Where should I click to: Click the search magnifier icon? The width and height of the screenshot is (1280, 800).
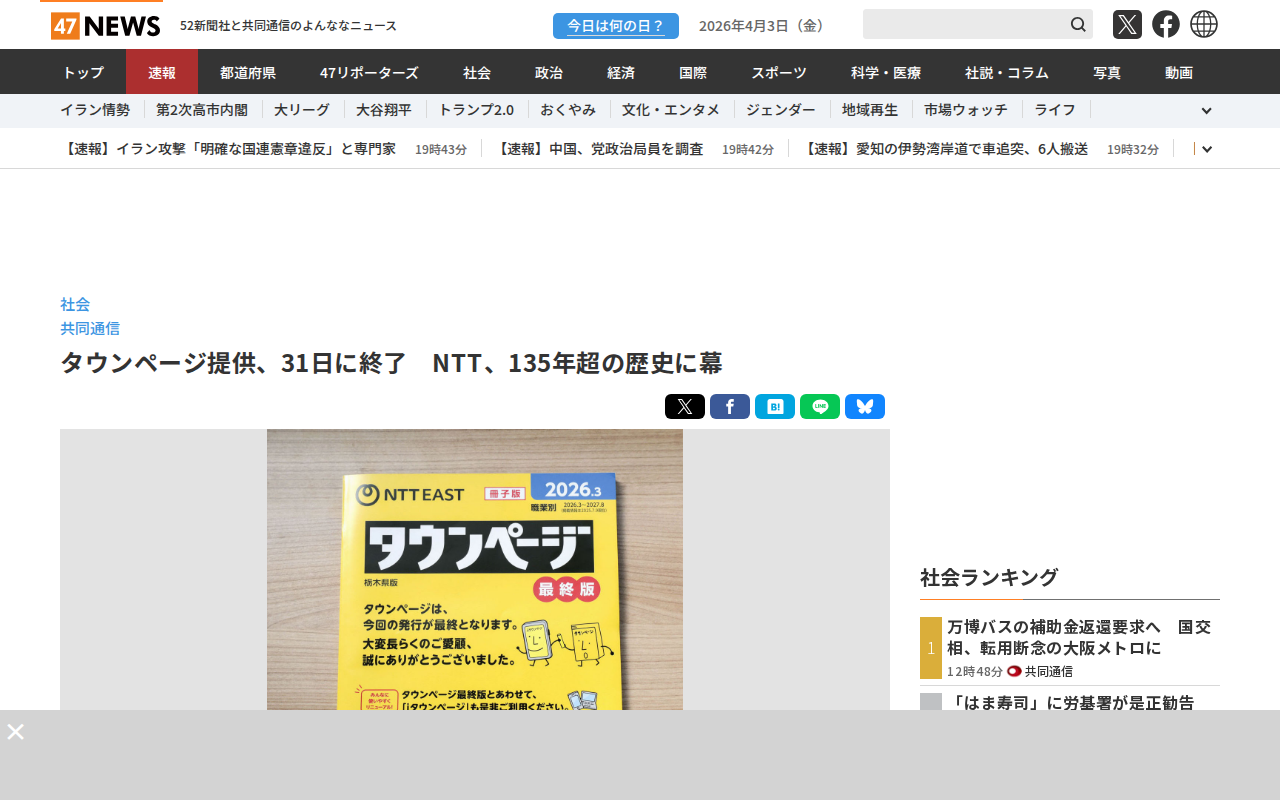pyautogui.click(x=1078, y=24)
